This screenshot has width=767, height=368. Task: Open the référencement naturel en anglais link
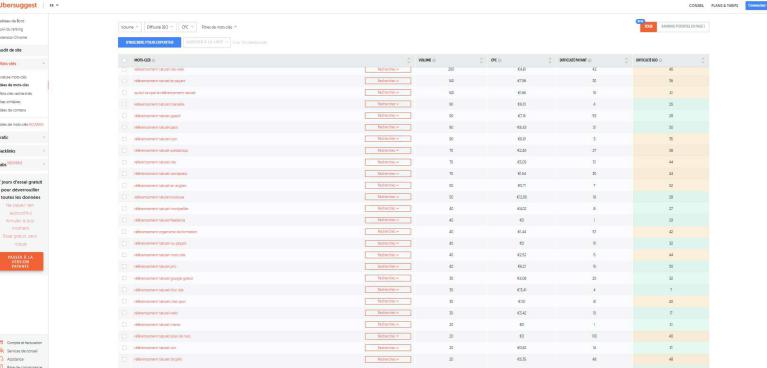[x=160, y=185]
